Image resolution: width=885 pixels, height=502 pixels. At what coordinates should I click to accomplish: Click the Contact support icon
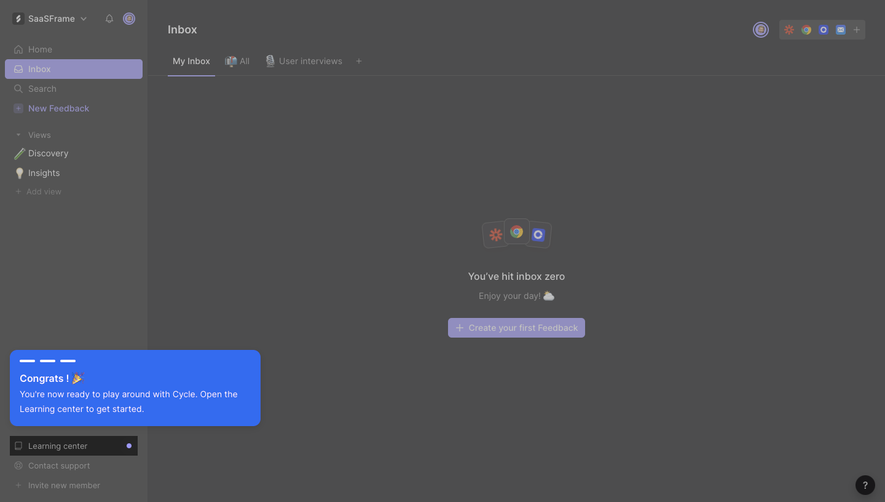[19, 466]
